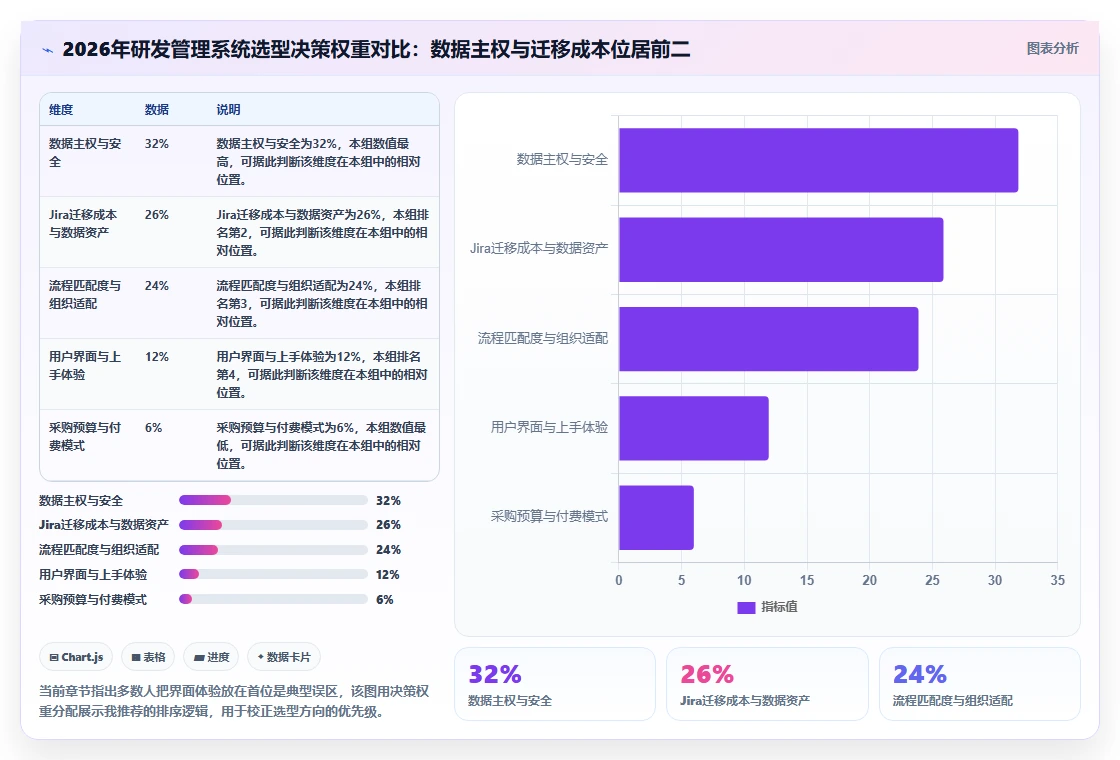
Task: Click the footnote paragraph starting 当前章节指出
Action: click(x=234, y=701)
